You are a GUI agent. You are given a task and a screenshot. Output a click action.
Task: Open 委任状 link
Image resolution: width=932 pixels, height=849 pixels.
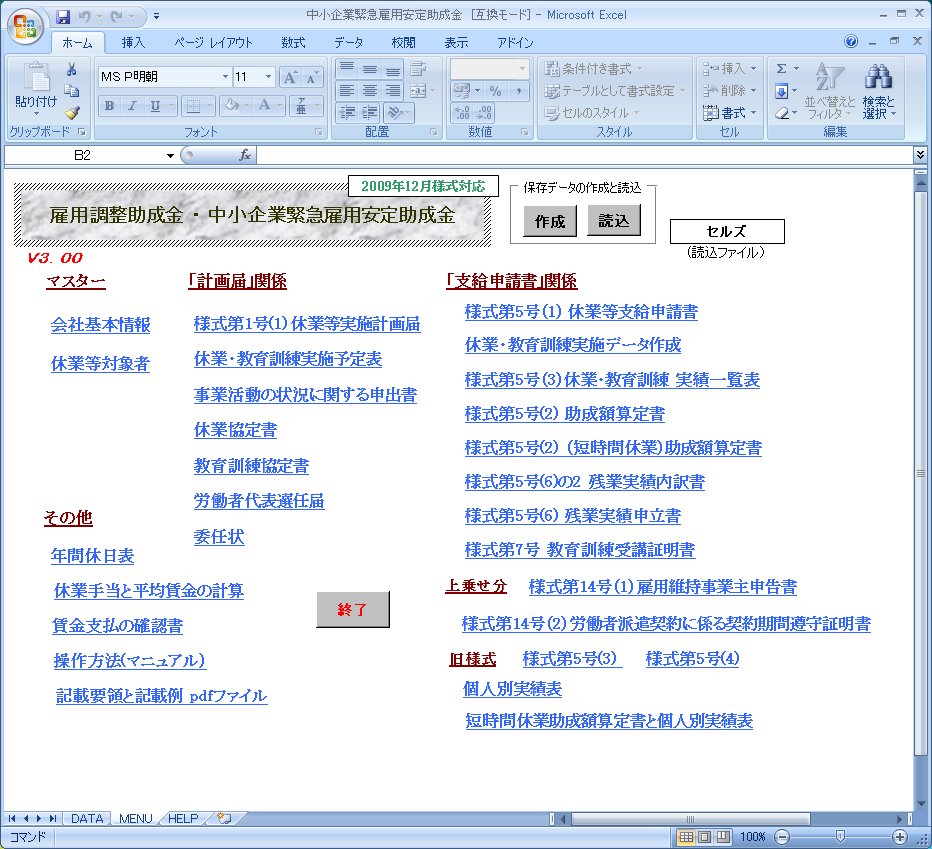click(219, 537)
